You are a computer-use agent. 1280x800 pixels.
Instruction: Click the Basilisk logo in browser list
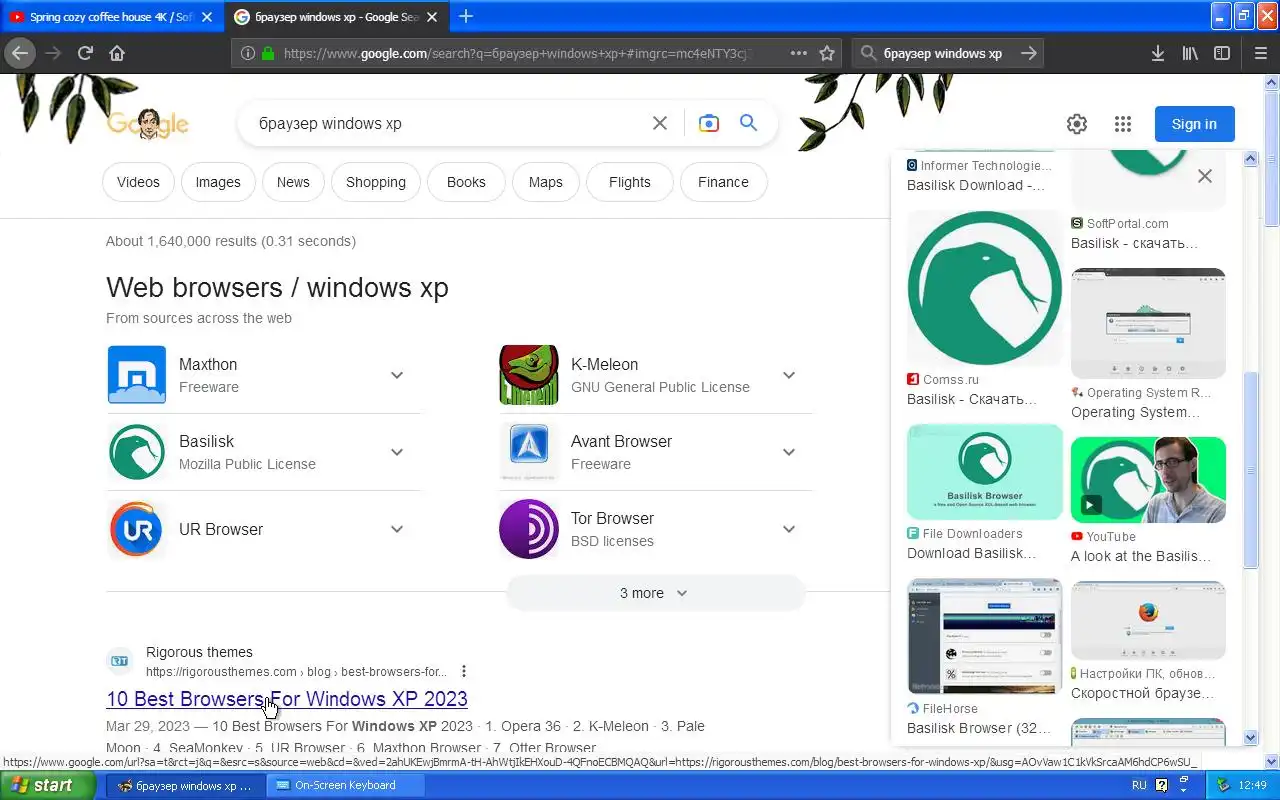[136, 452]
